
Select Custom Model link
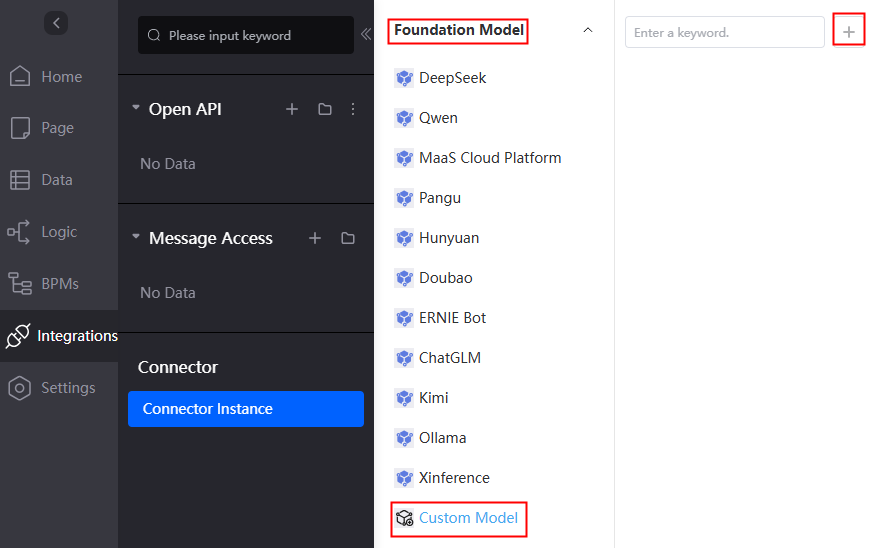click(x=468, y=518)
